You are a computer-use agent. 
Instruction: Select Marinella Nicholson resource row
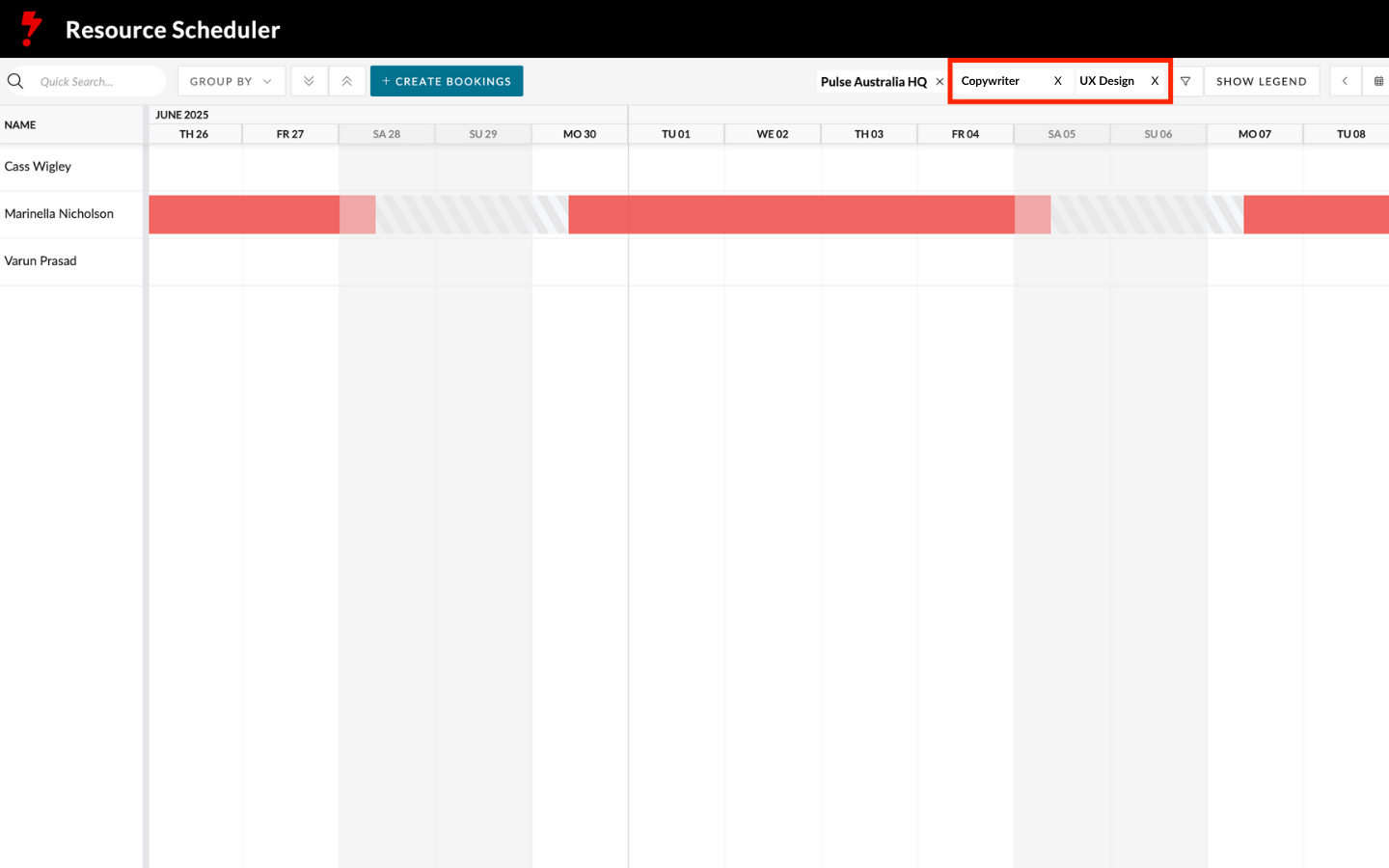[x=59, y=214]
